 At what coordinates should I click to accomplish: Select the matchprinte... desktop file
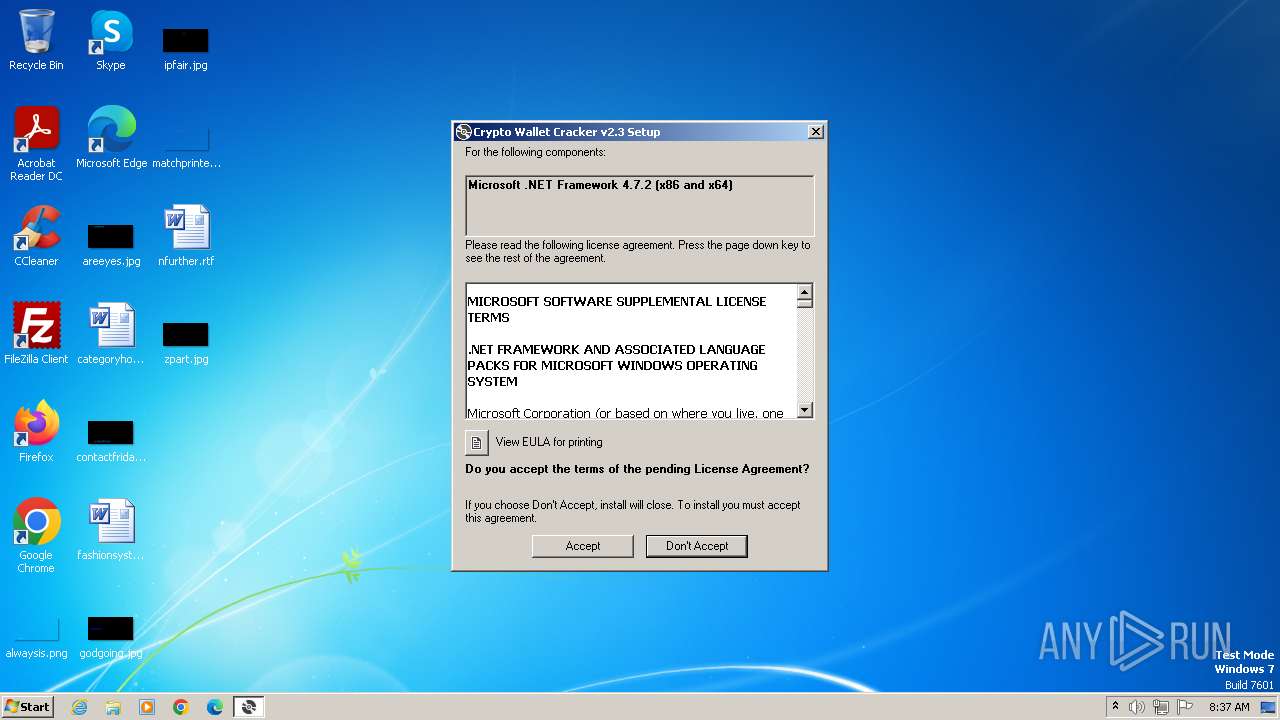pos(186,147)
